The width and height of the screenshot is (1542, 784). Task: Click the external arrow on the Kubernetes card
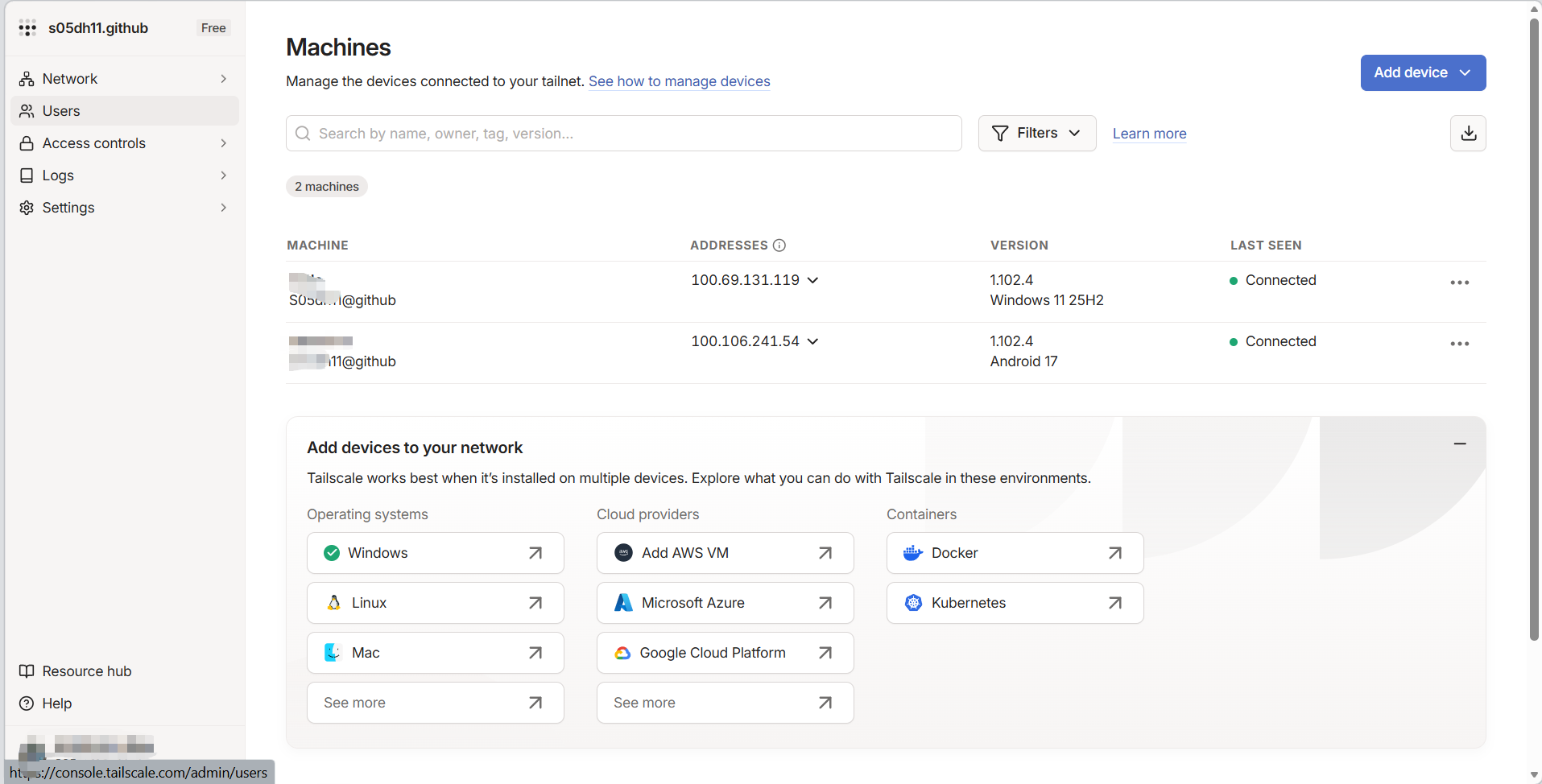point(1115,603)
